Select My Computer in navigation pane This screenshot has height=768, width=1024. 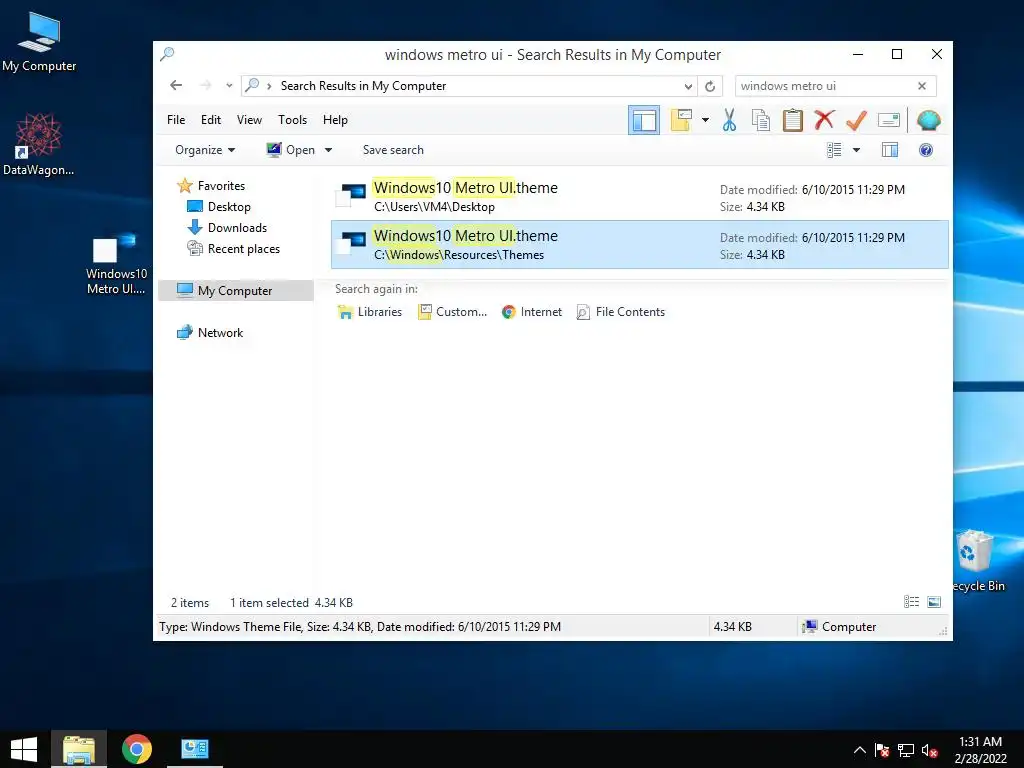235,291
